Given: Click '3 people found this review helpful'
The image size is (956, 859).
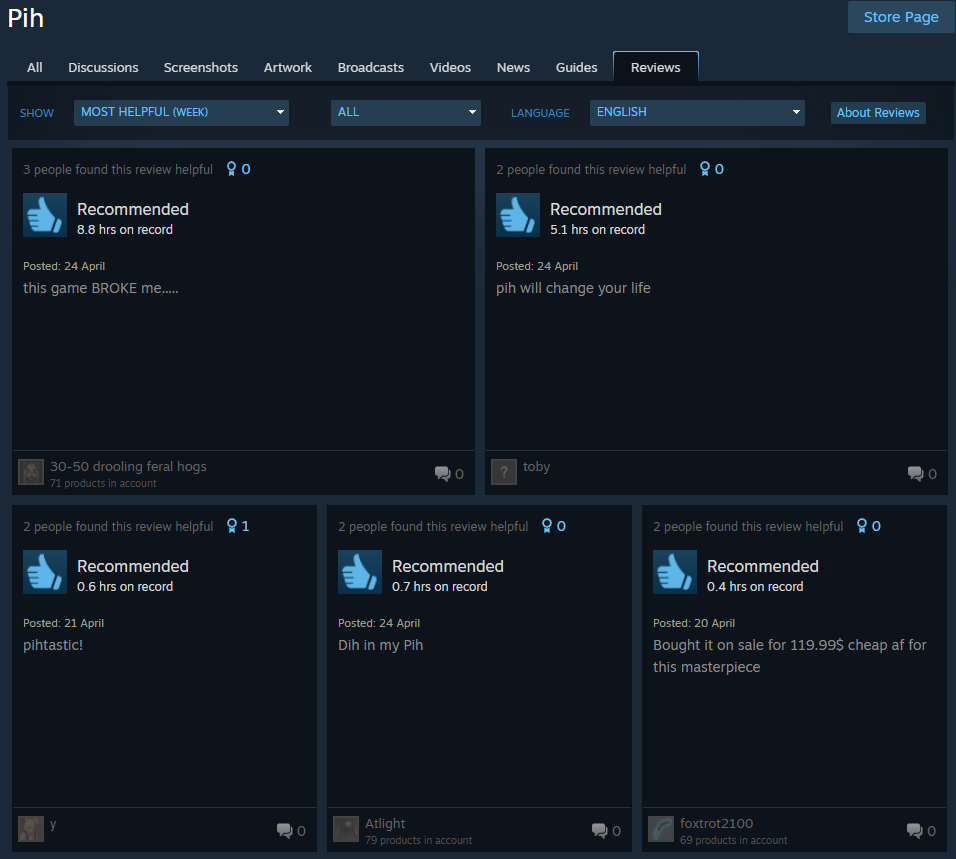Looking at the screenshot, I should [x=118, y=169].
